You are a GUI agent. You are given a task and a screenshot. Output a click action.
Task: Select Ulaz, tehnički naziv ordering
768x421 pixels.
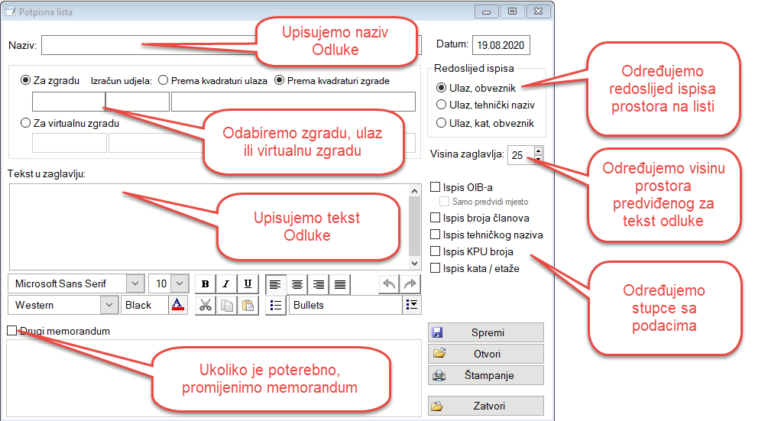pyautogui.click(x=441, y=105)
